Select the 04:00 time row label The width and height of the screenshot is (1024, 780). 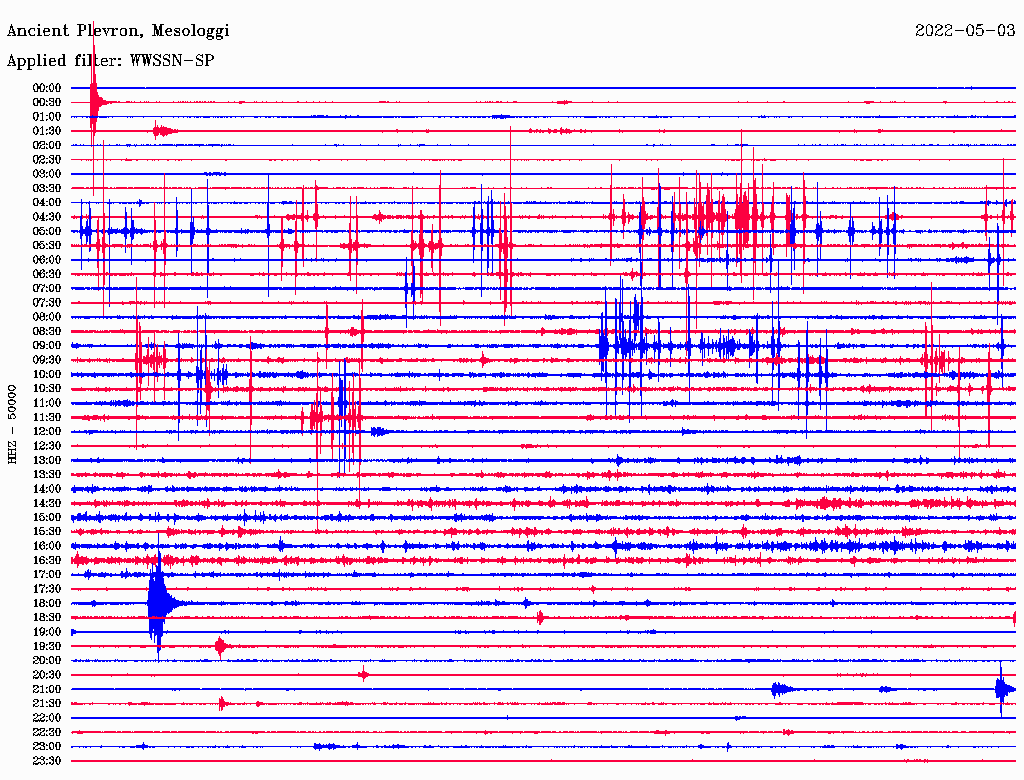pos(47,203)
